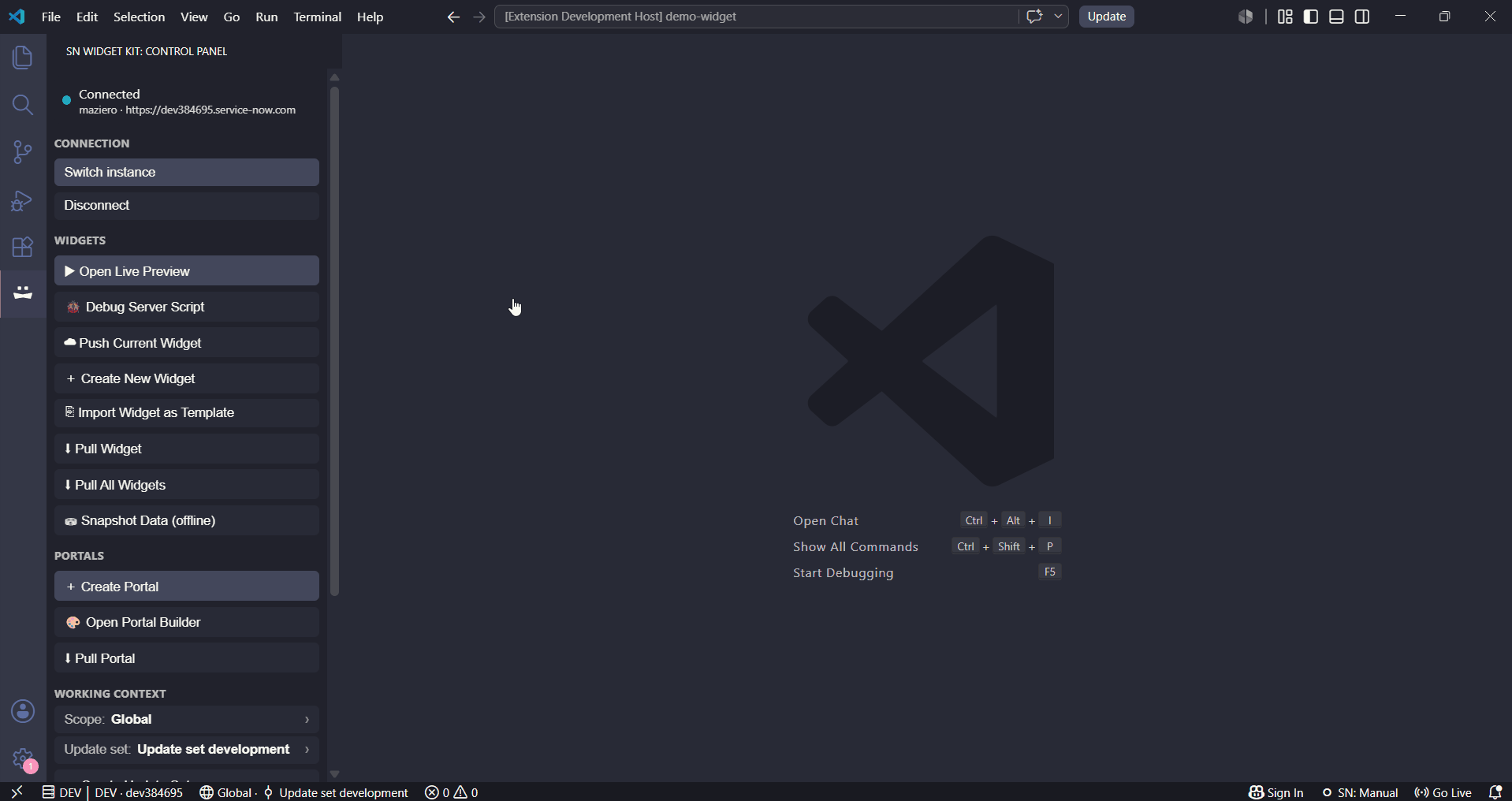The height and width of the screenshot is (801, 1512).
Task: Click the control panel scrollbar thumb
Action: pyautogui.click(x=334, y=341)
